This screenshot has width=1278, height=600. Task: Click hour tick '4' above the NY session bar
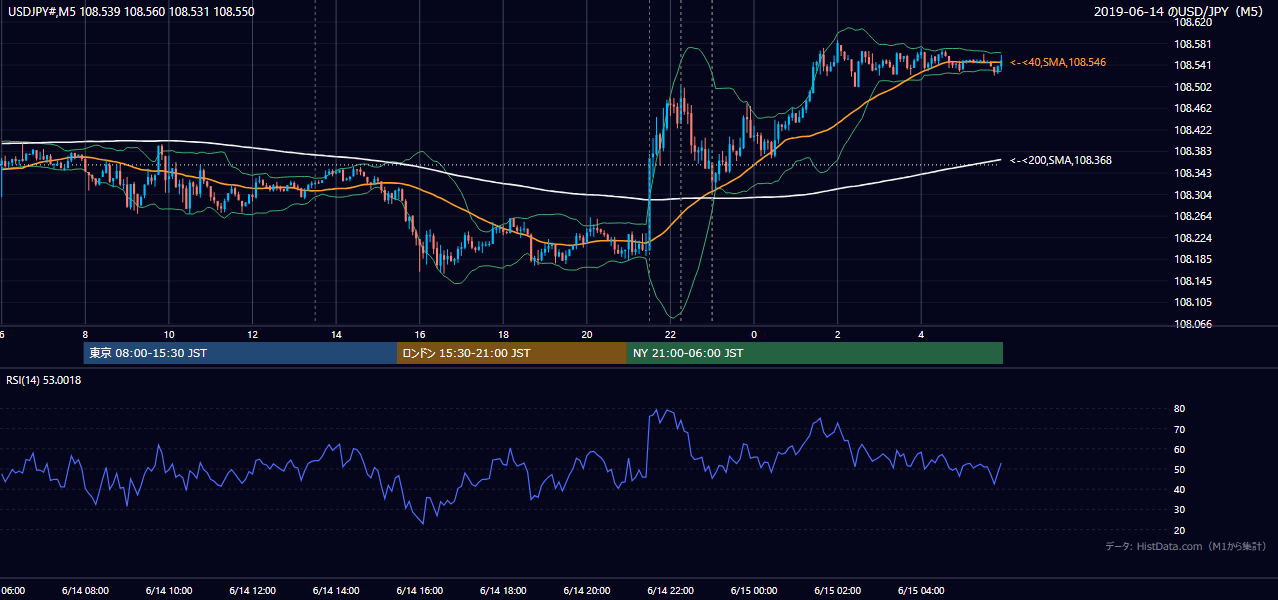pyautogui.click(x=922, y=335)
